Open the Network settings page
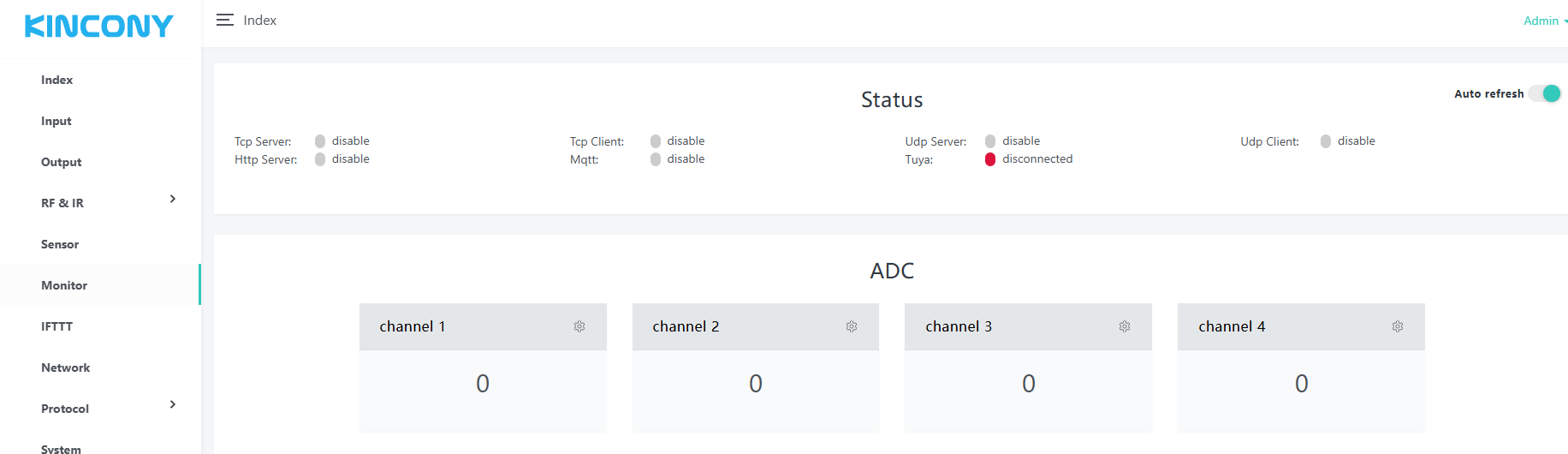Screen dimensions: 1568x454 tap(66, 367)
